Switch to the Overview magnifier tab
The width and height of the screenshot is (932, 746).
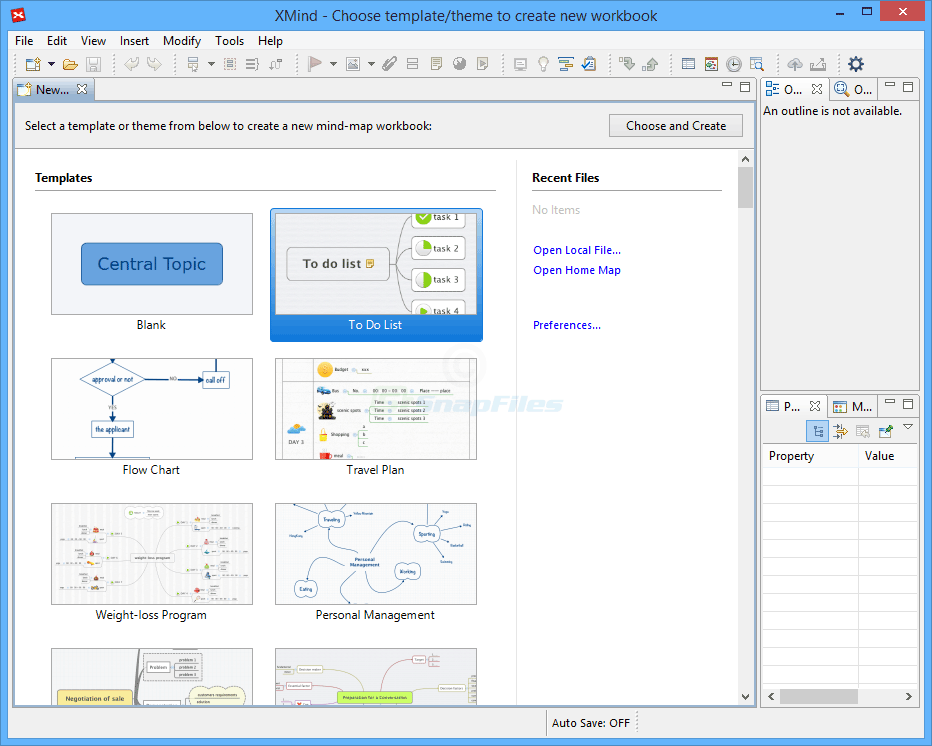click(853, 89)
